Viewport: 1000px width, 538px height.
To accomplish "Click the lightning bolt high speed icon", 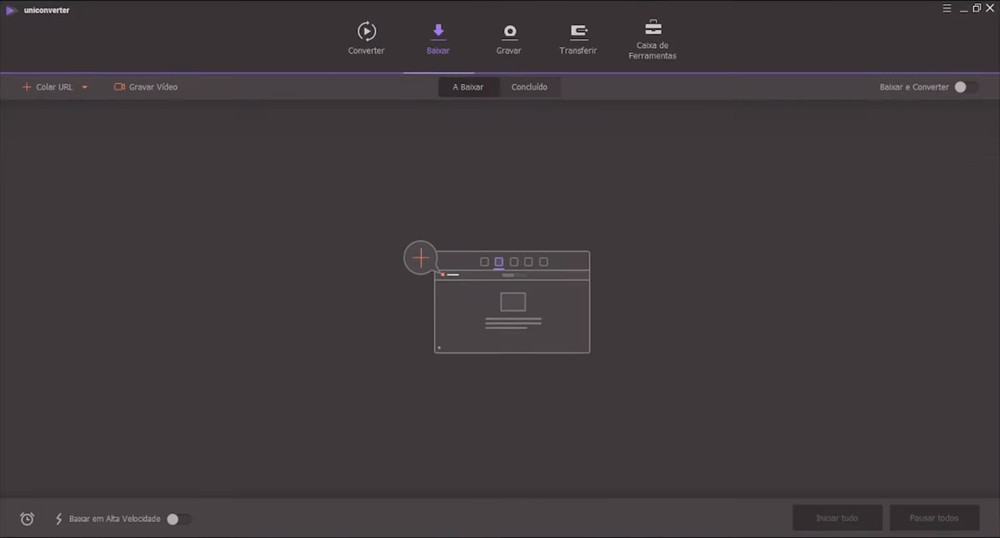I will pos(59,519).
